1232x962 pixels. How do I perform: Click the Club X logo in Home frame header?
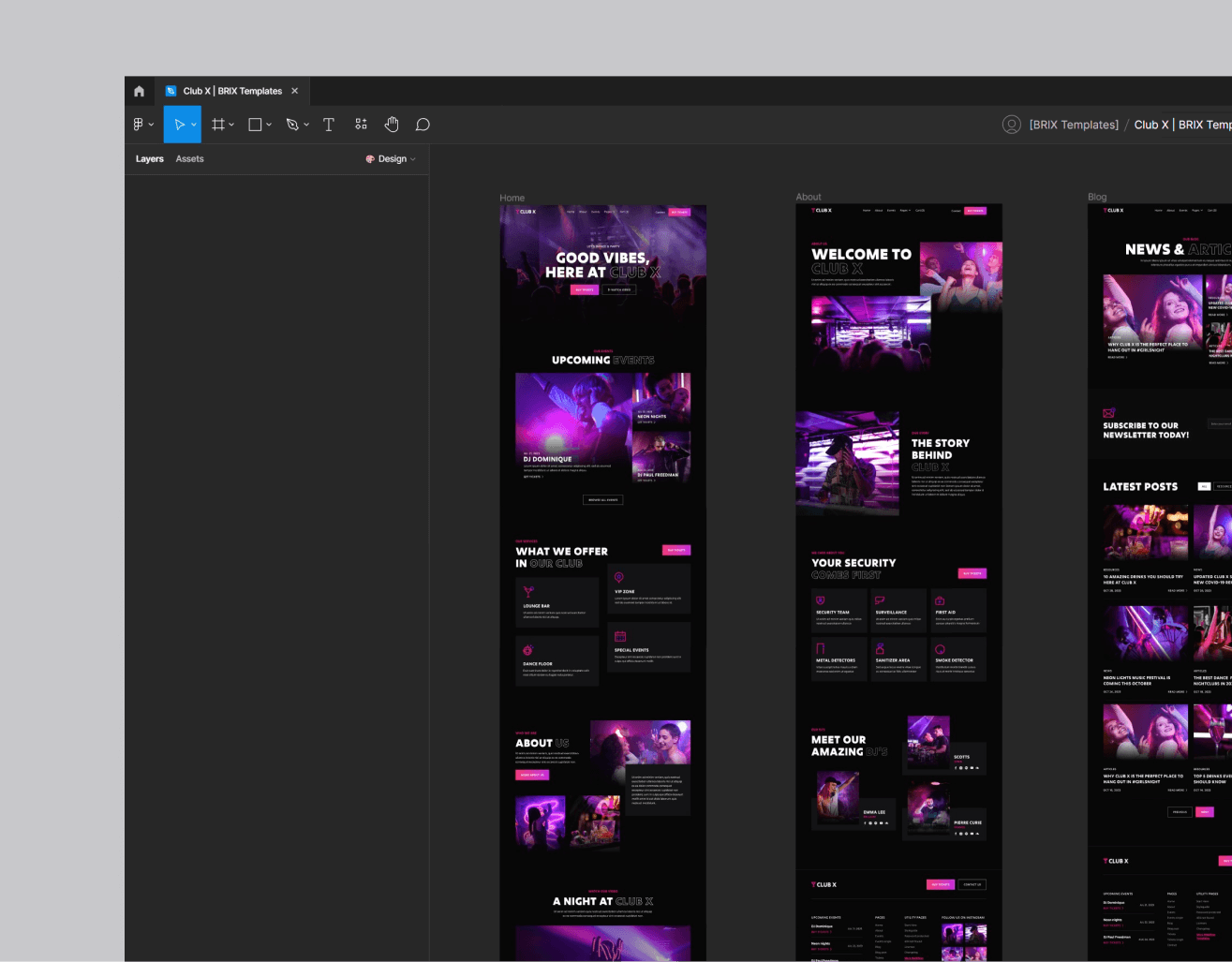pos(526,212)
